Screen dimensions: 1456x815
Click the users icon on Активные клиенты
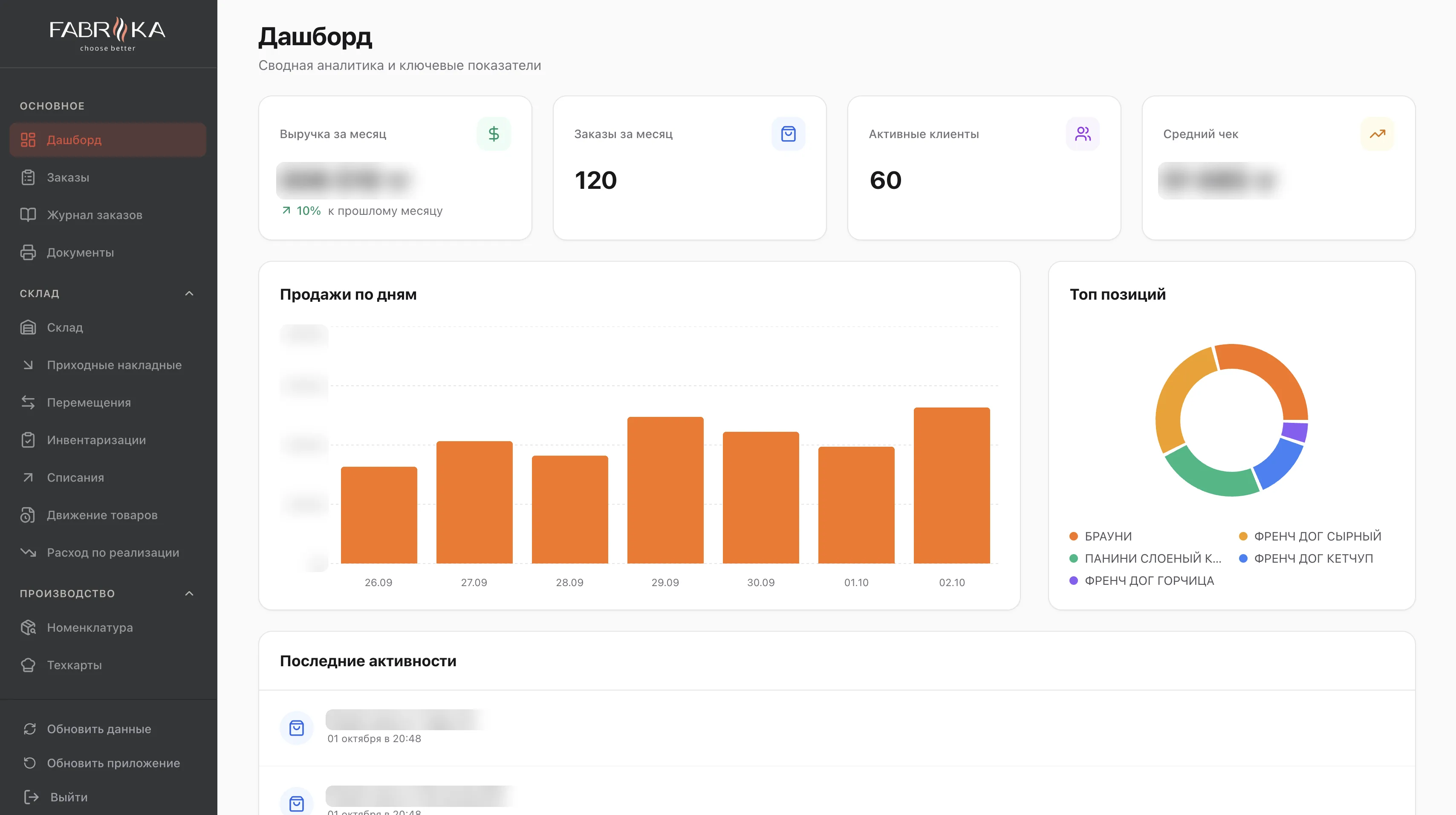[1082, 134]
